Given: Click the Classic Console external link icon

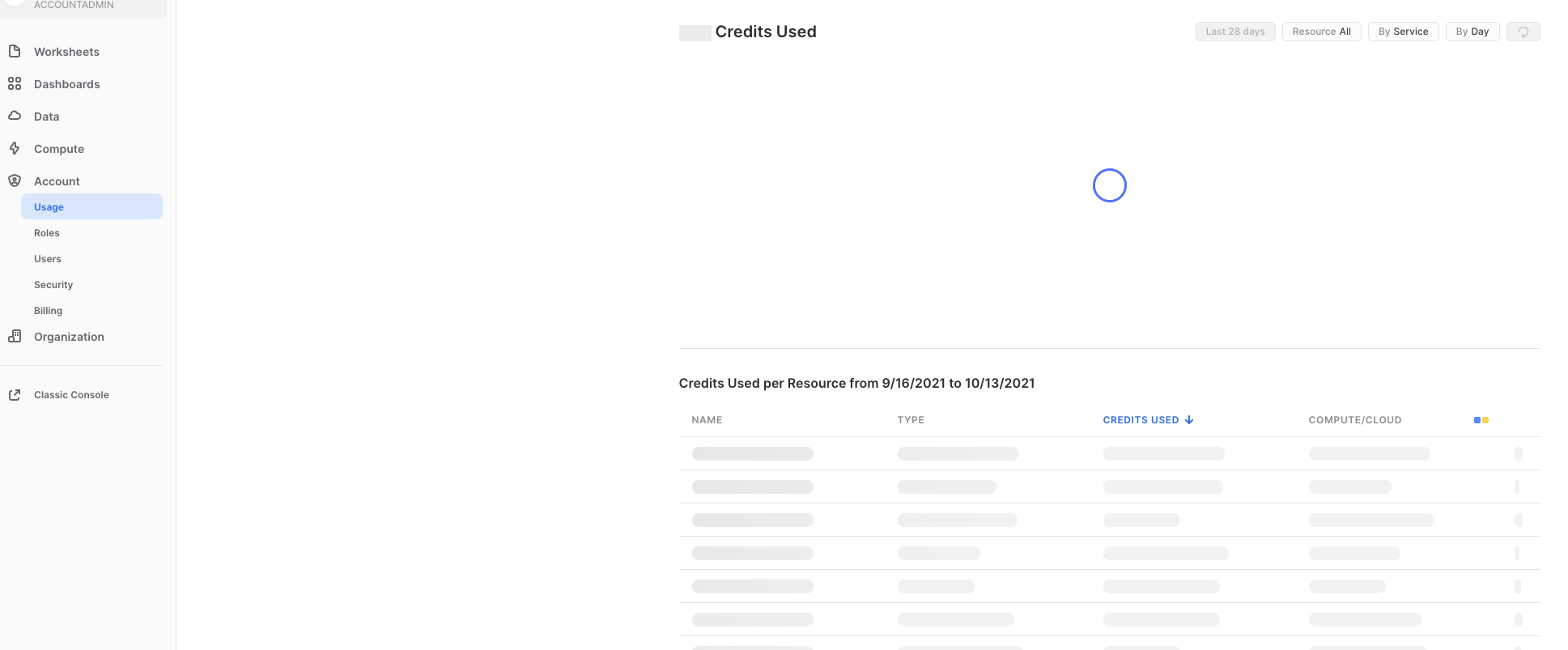Looking at the screenshot, I should [15, 395].
